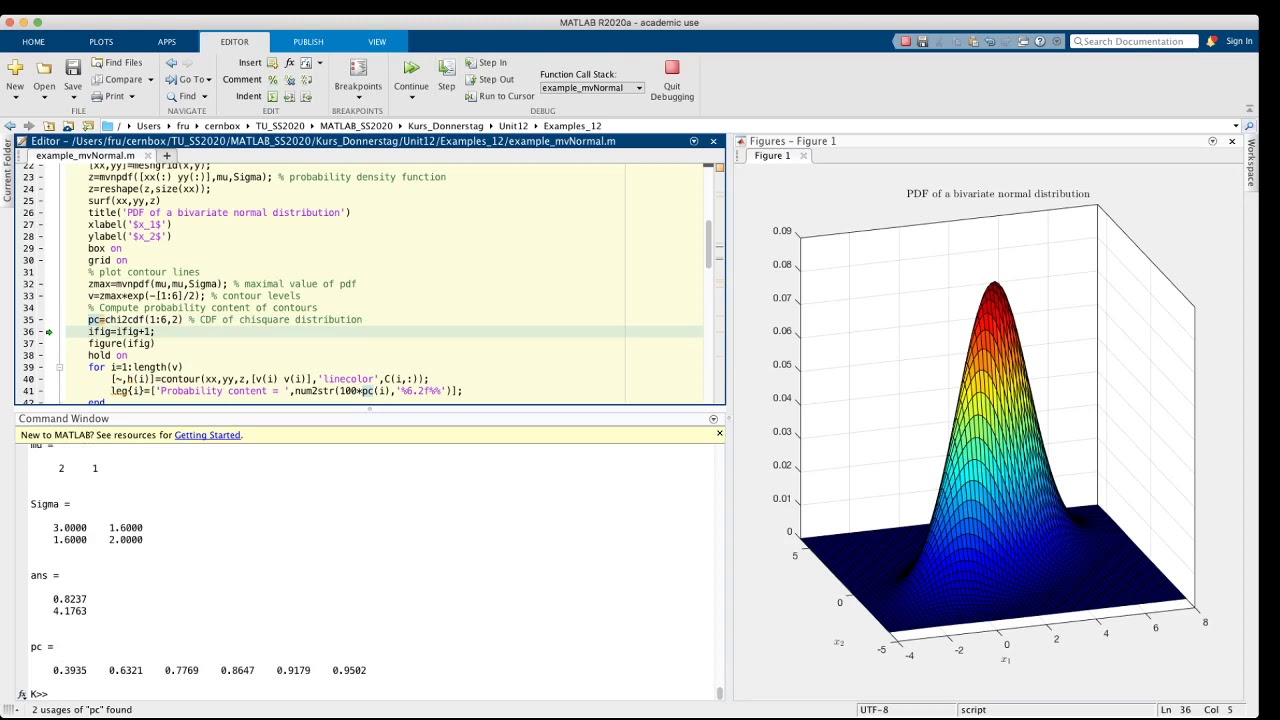Image resolution: width=1280 pixels, height=720 pixels.
Task: Click the address bar search magnifier icon
Action: click(x=1249, y=126)
